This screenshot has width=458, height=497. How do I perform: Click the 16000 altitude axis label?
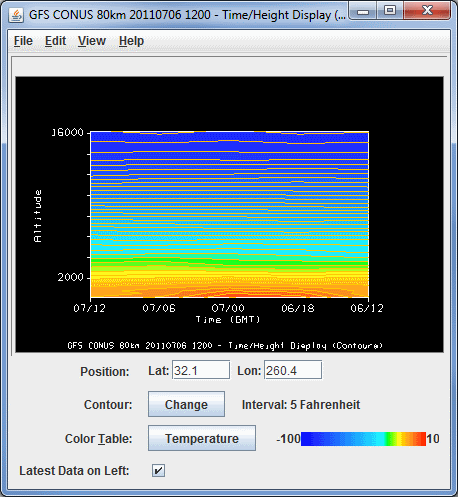tap(68, 133)
